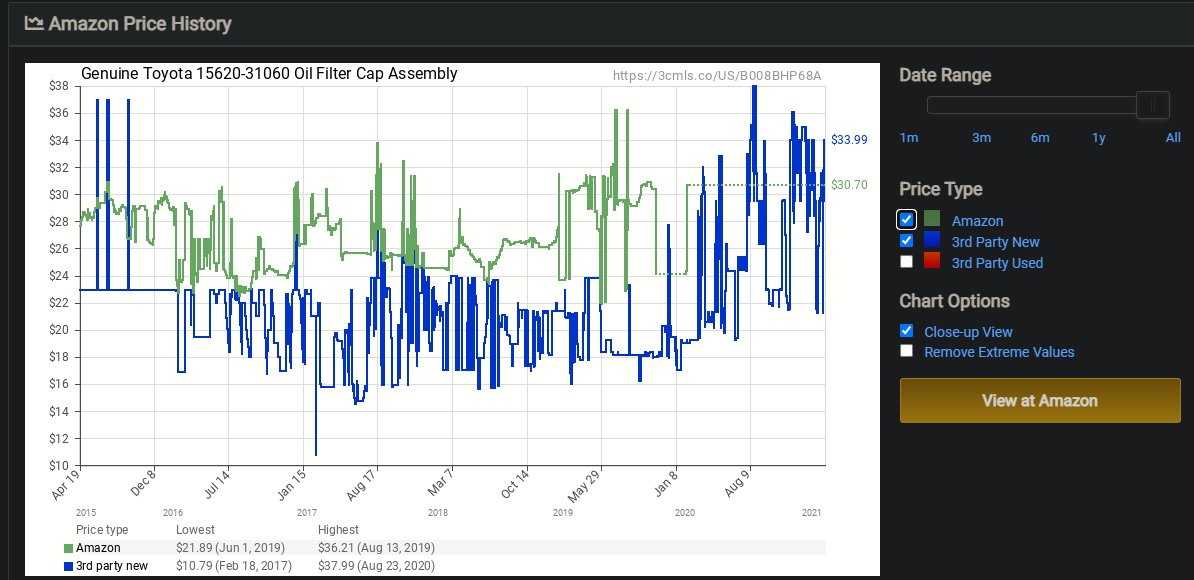Click the Date Range heading
This screenshot has height=580, width=1194.
point(945,75)
